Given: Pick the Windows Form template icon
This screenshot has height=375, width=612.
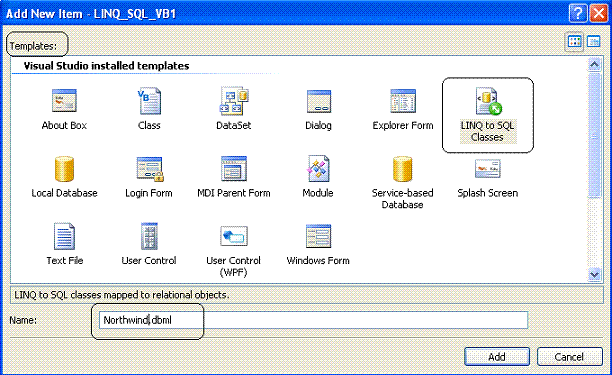Looking at the screenshot, I should (x=318, y=236).
